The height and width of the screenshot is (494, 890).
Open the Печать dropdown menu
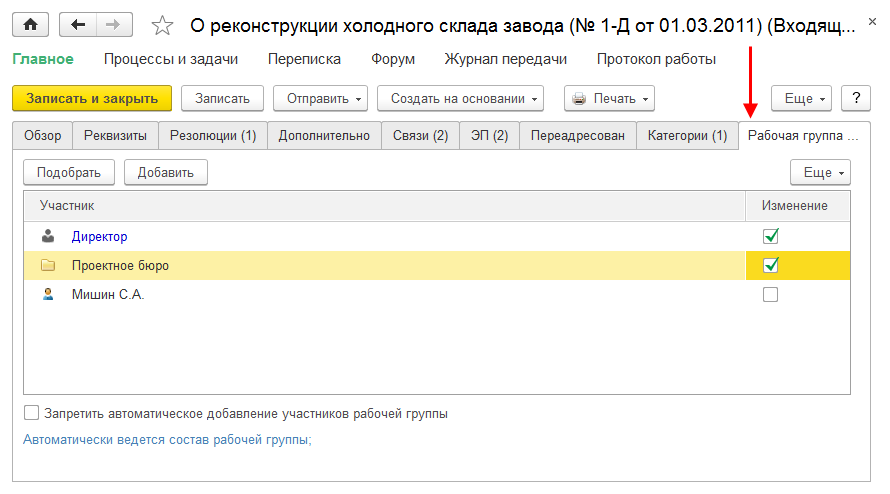(x=608, y=98)
